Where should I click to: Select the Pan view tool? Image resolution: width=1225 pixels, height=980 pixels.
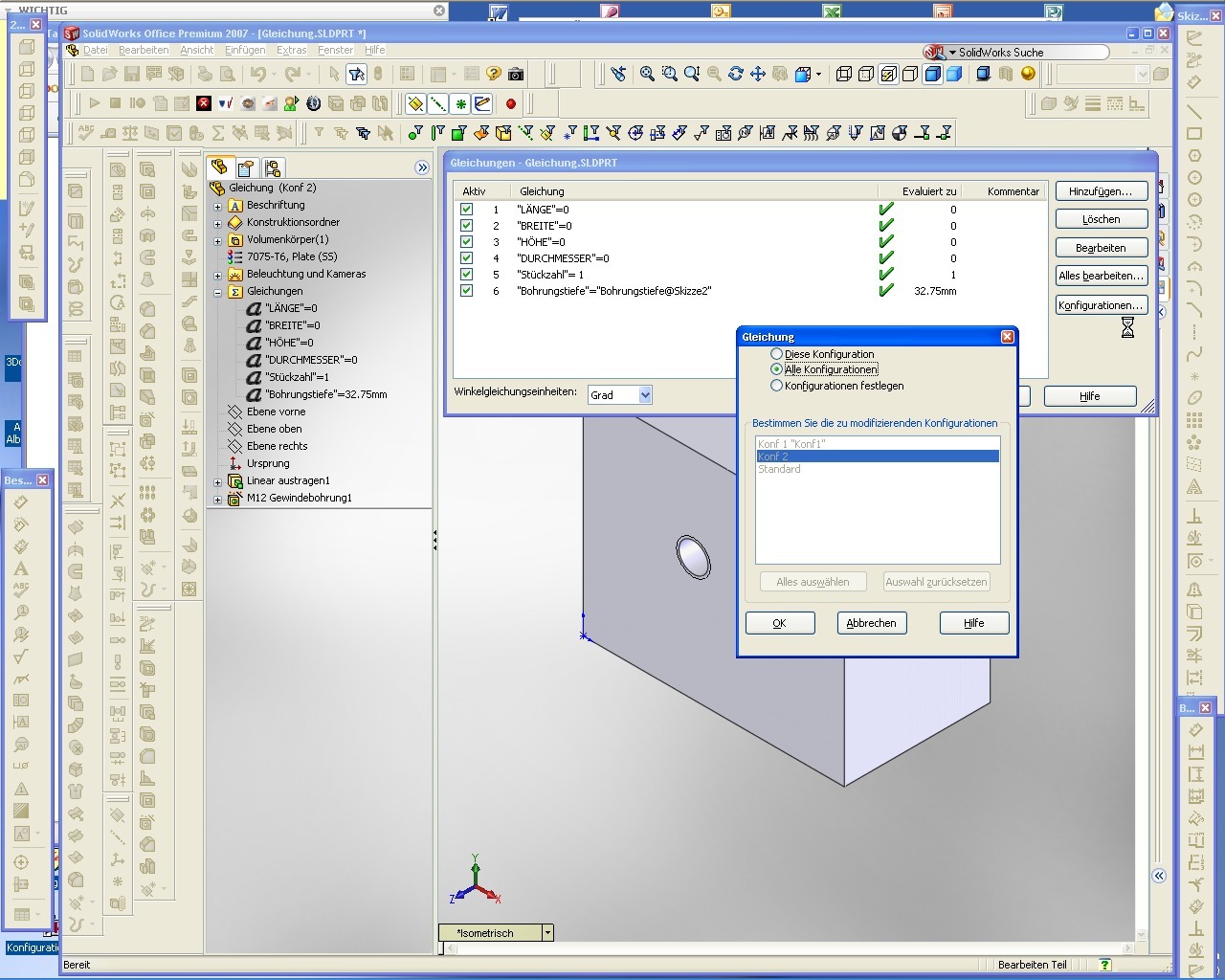coord(757,74)
